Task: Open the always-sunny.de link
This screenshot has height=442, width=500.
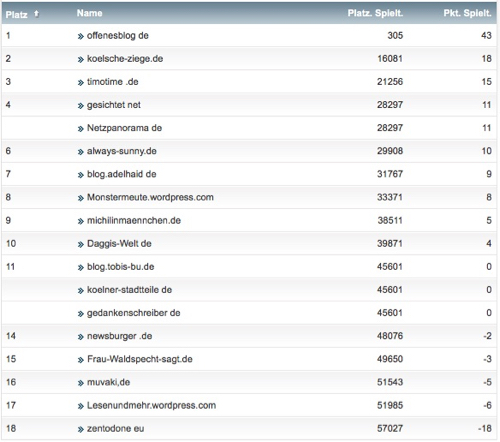Action: click(x=122, y=151)
